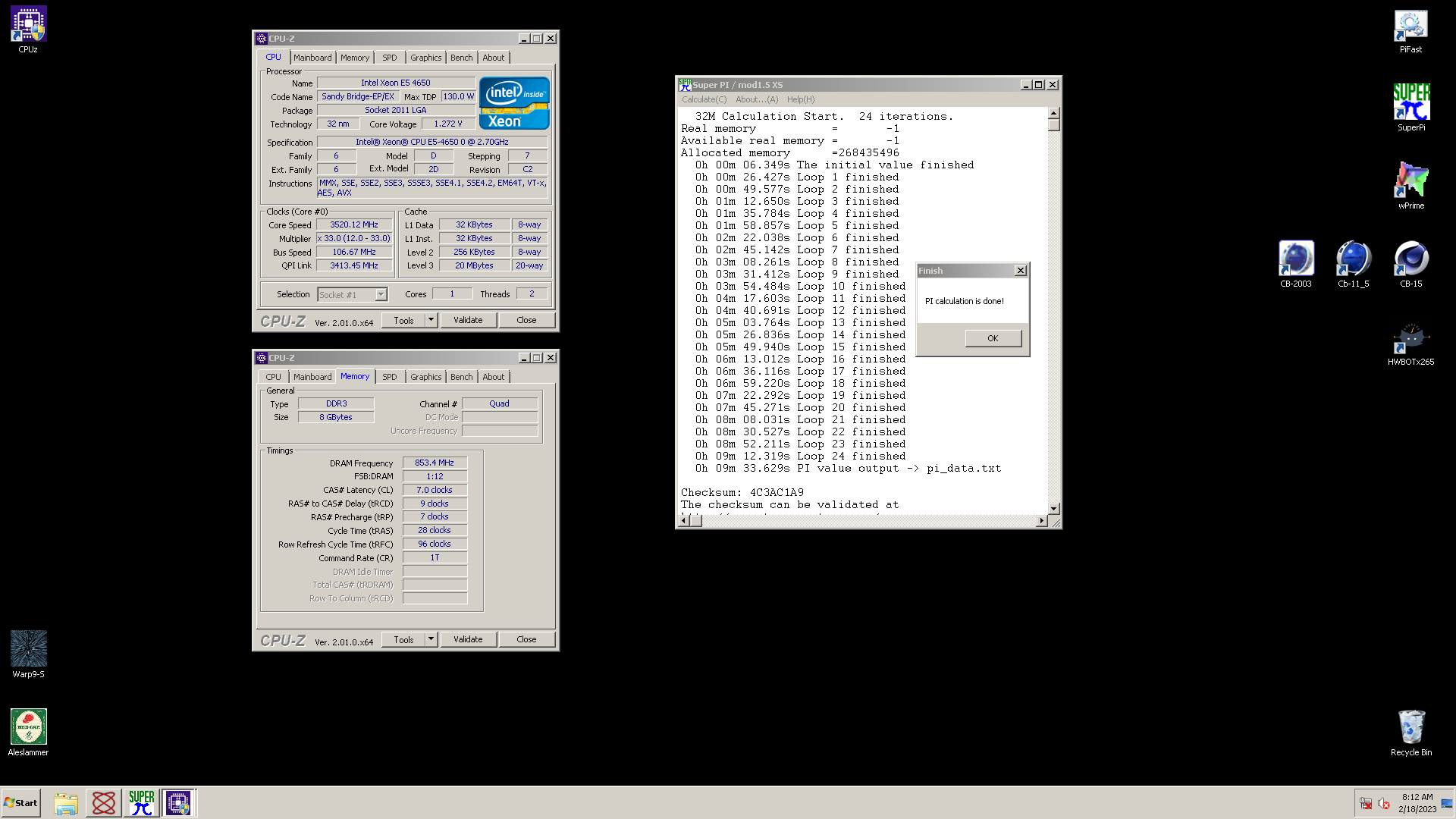Click Super PI horizontal scrollbar right arrow
This screenshot has height=819, width=1456.
click(x=1041, y=521)
